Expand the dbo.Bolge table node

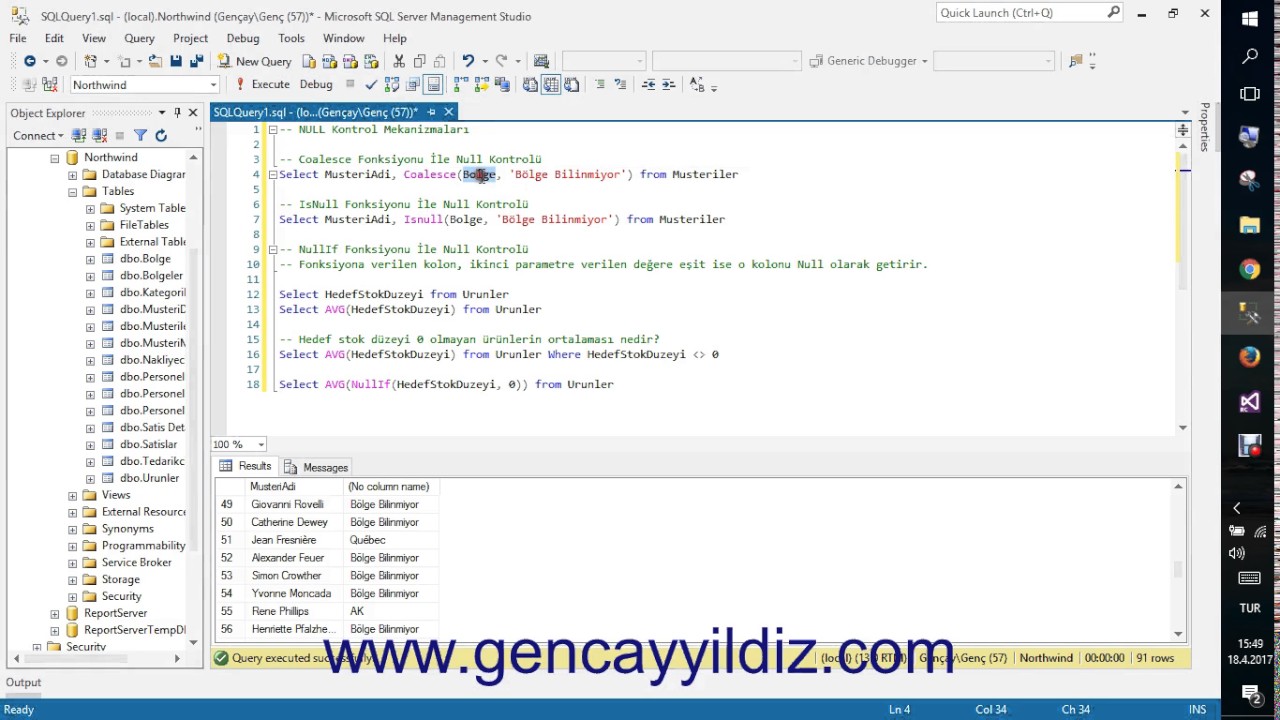[91, 259]
